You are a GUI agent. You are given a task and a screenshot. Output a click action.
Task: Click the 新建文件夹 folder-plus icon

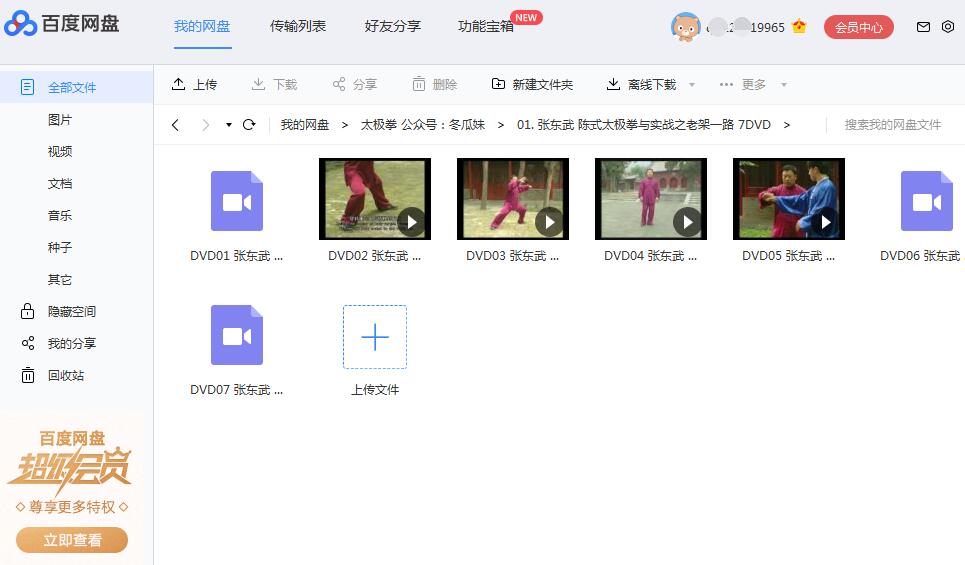click(x=499, y=84)
